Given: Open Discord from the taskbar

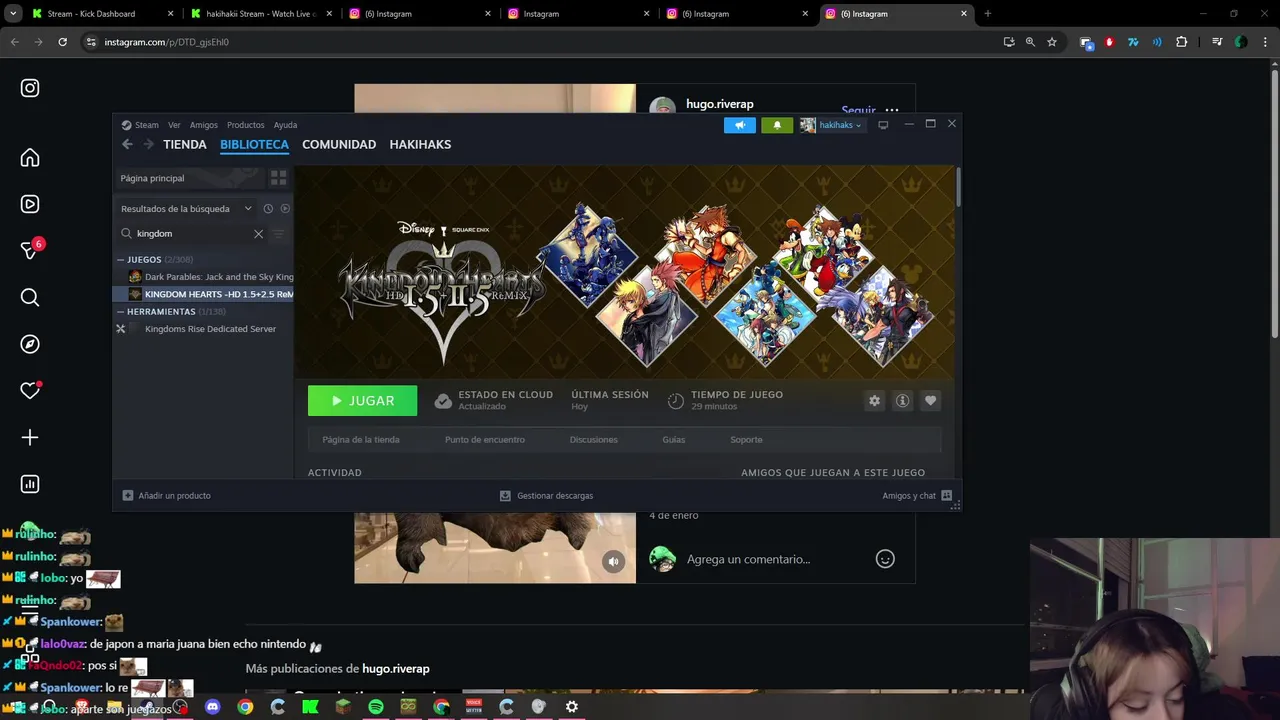Looking at the screenshot, I should (212, 707).
